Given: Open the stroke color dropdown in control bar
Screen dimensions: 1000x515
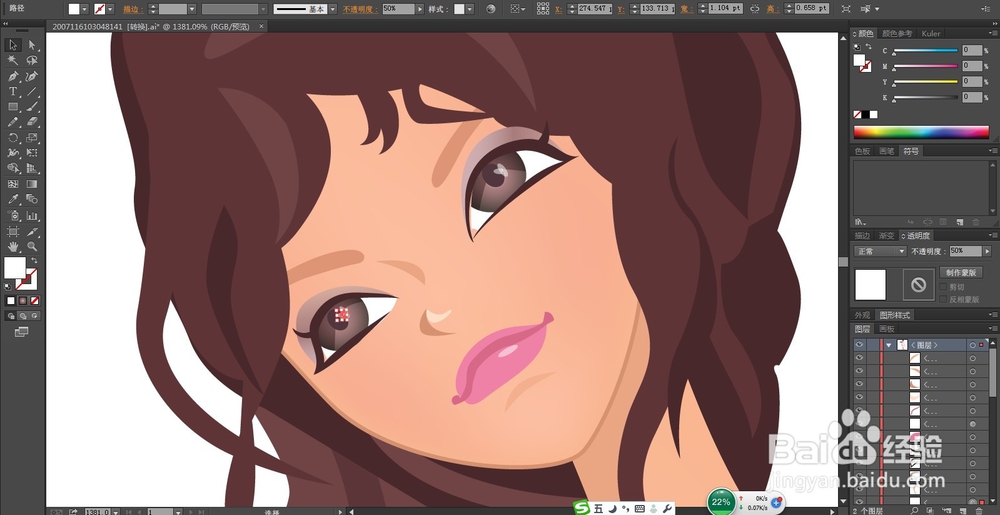Looking at the screenshot, I should pos(110,9).
